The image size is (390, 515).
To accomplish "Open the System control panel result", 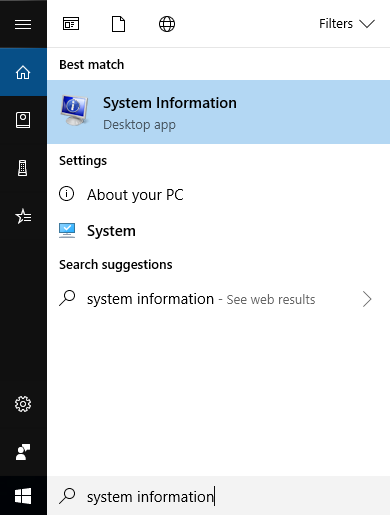I will click(219, 231).
